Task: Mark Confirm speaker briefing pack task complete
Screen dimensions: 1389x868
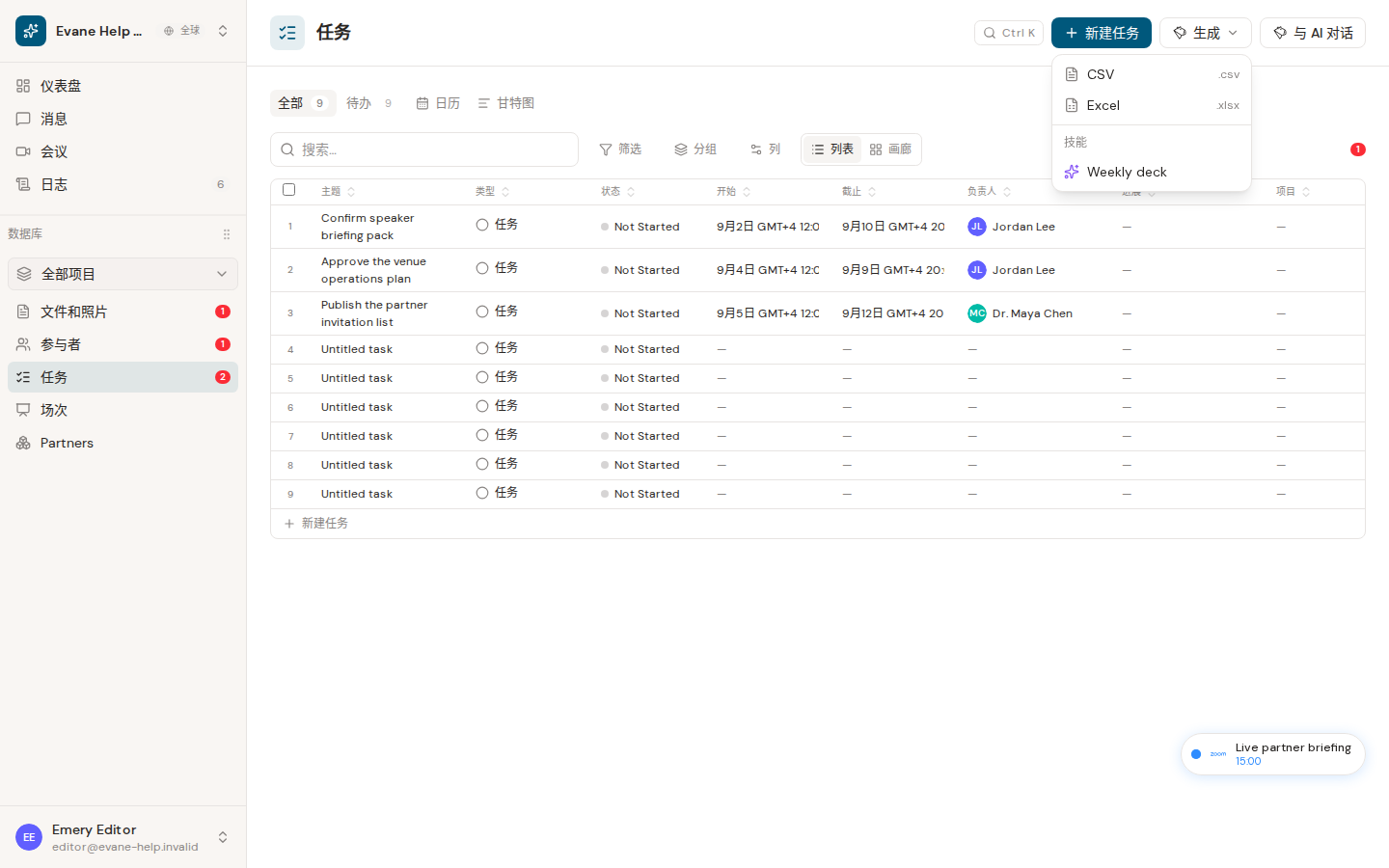Action: (482, 225)
